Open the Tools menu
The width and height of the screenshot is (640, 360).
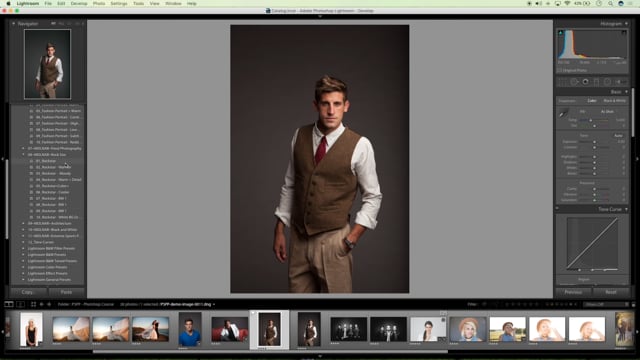pyautogui.click(x=138, y=3)
